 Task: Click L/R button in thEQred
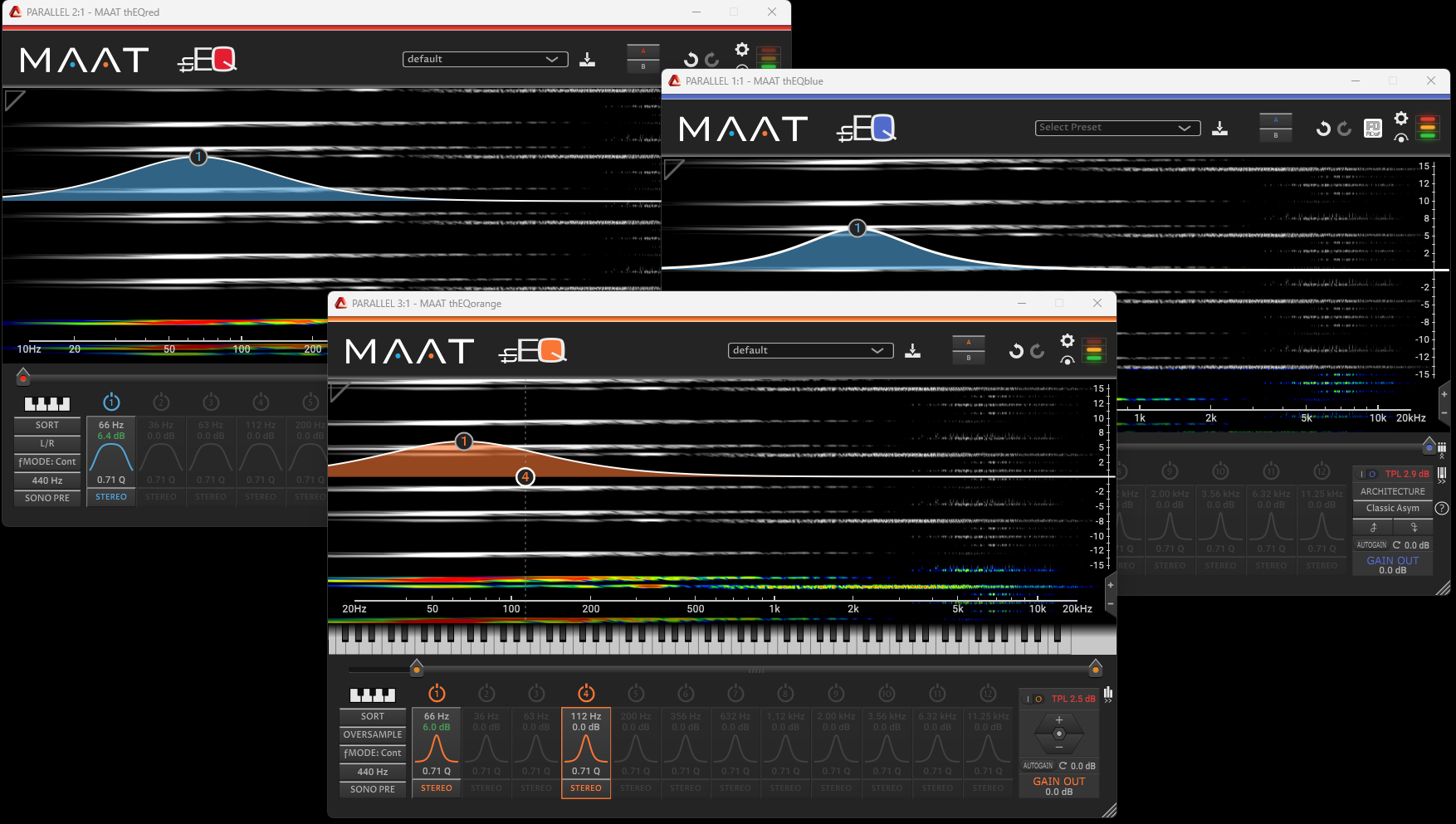(47, 443)
